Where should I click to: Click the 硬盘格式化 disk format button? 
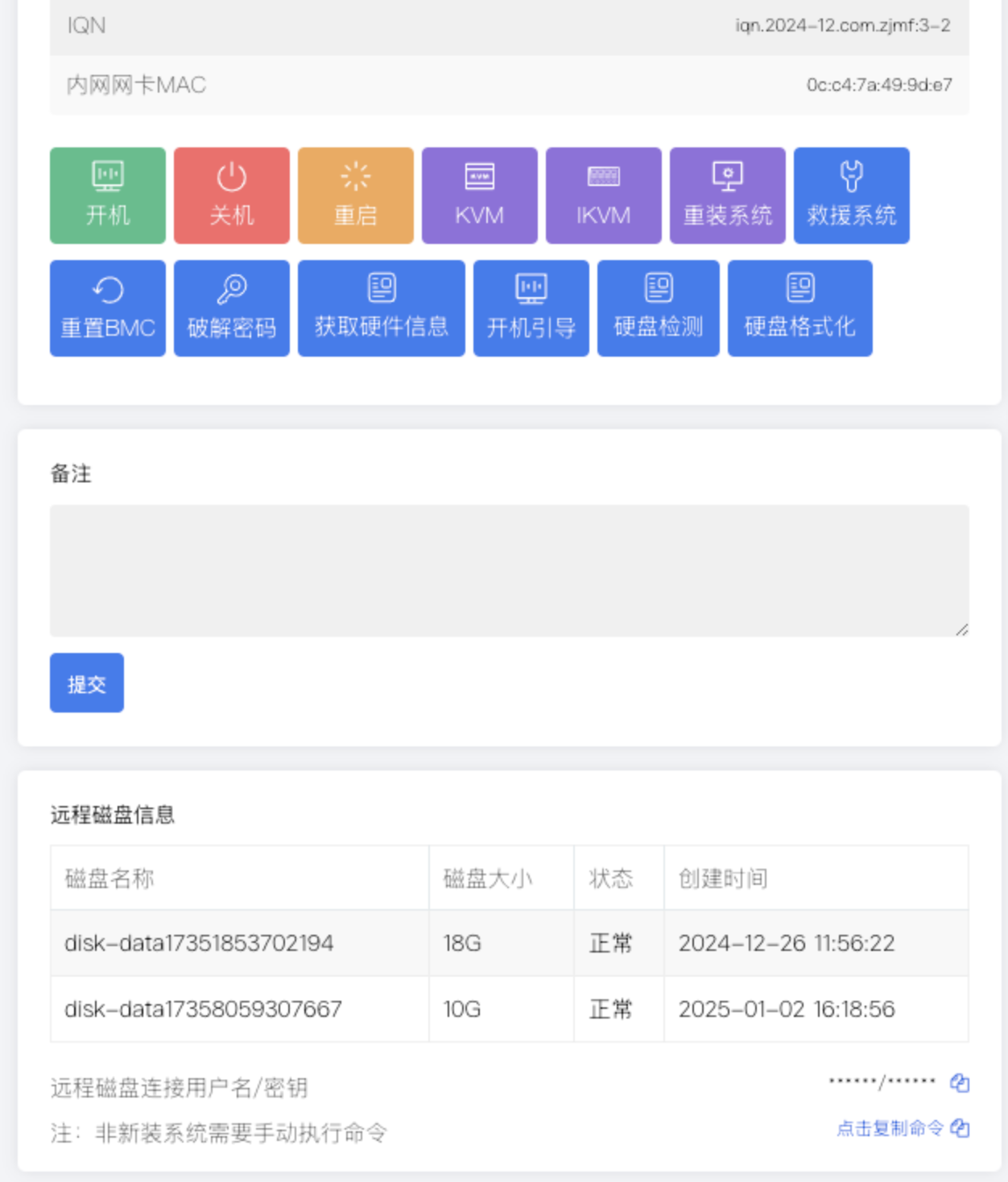pos(800,308)
